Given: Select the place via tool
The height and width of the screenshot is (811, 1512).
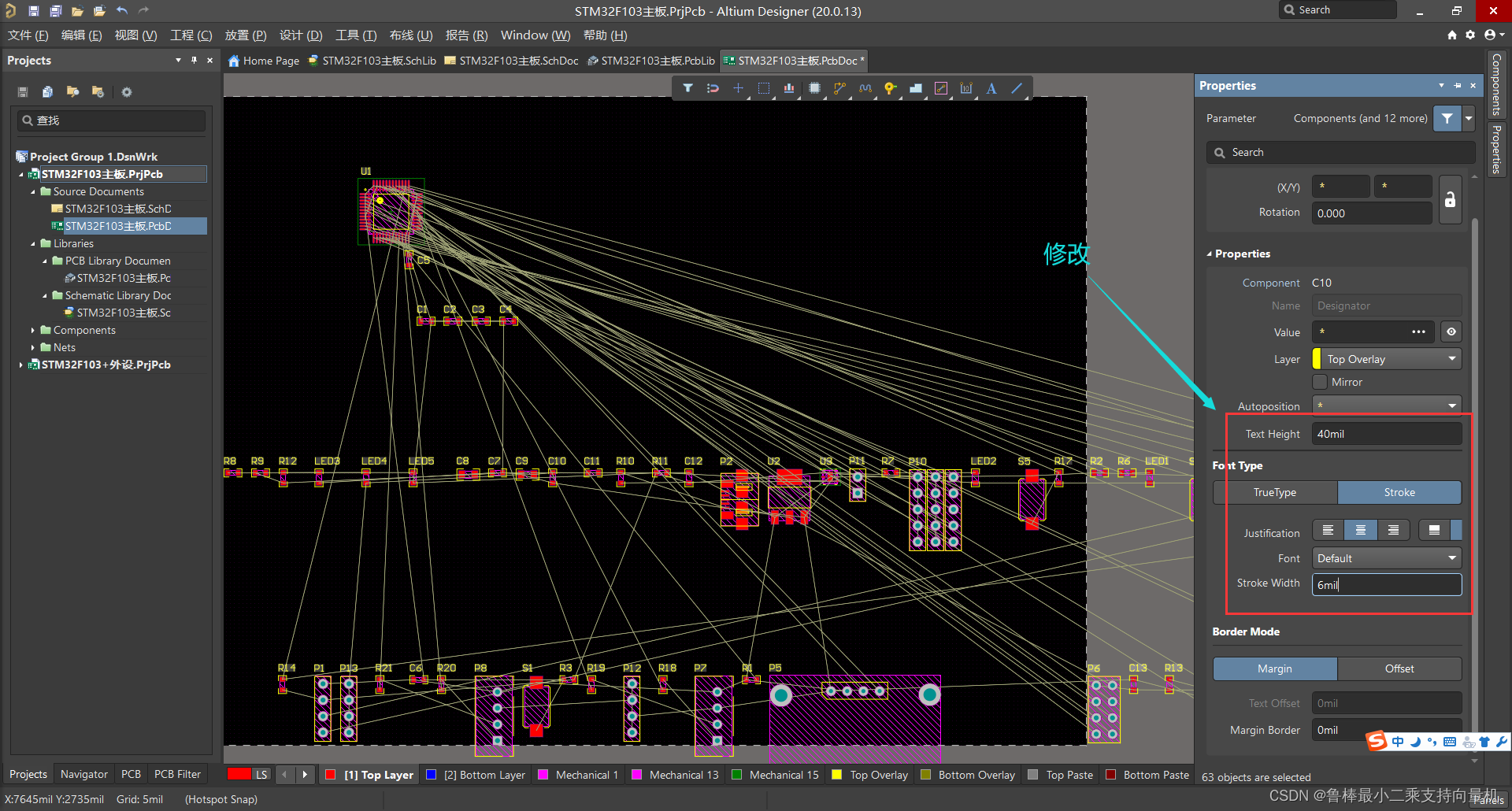Looking at the screenshot, I should pyautogui.click(x=891, y=88).
